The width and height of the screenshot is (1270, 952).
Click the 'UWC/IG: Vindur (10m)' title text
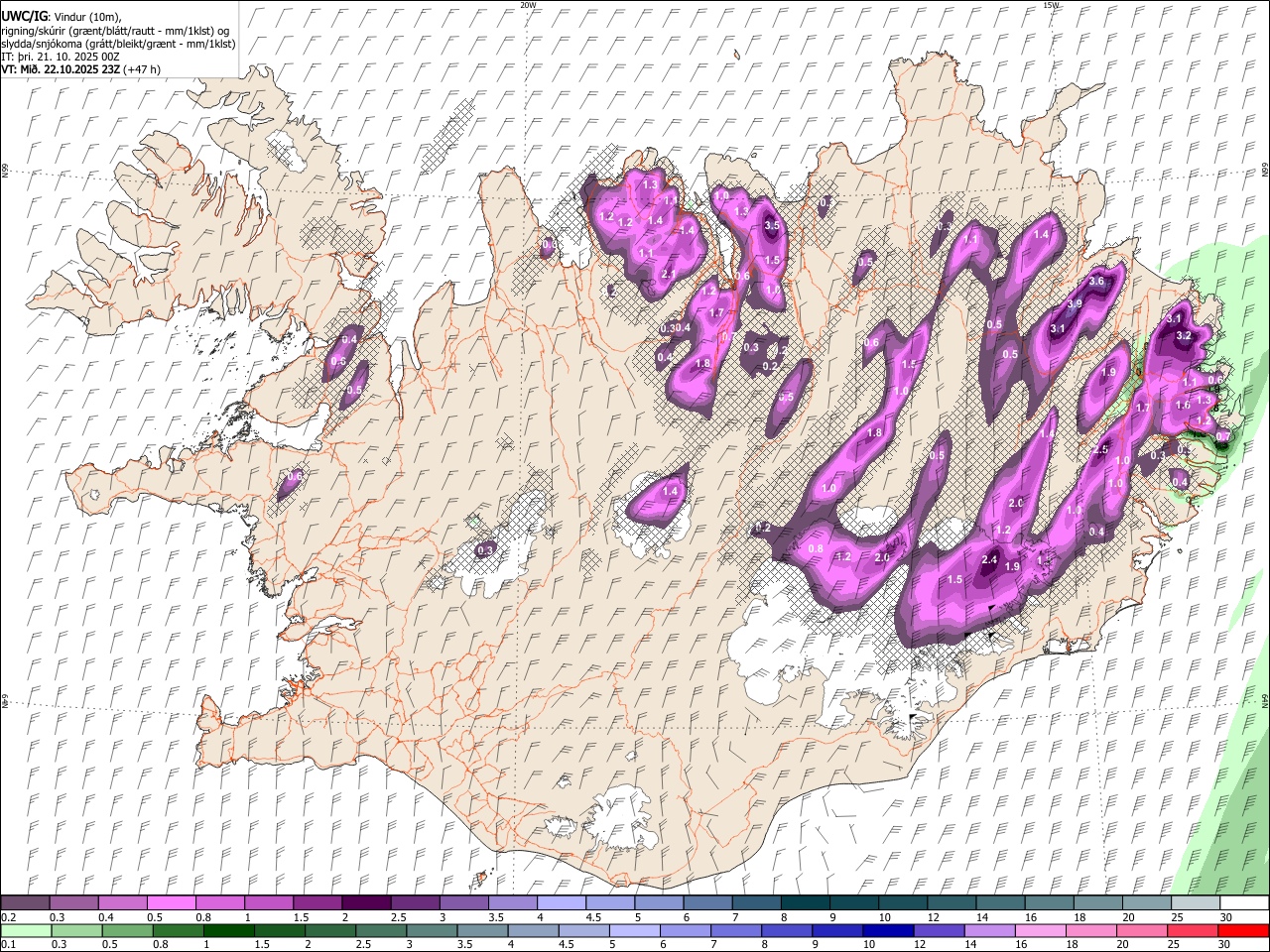[x=60, y=17]
